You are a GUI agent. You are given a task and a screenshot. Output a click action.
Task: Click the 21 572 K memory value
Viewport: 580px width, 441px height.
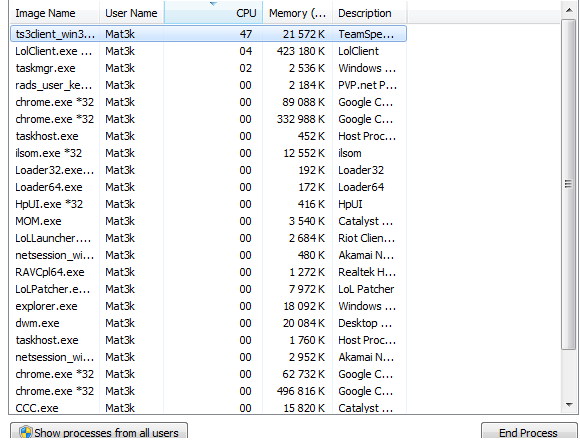(x=304, y=34)
